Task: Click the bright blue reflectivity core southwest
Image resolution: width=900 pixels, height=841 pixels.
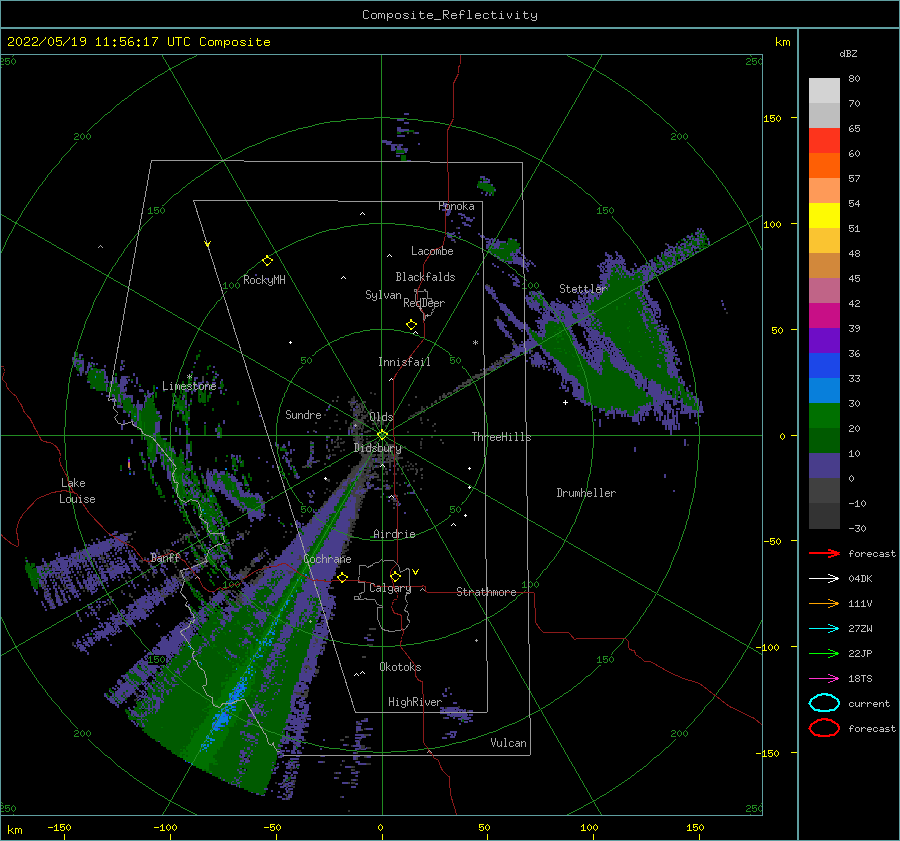Action: 226,712
